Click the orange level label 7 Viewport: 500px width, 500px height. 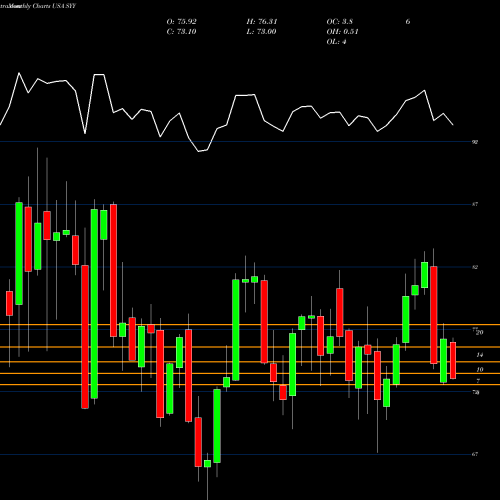(478, 381)
